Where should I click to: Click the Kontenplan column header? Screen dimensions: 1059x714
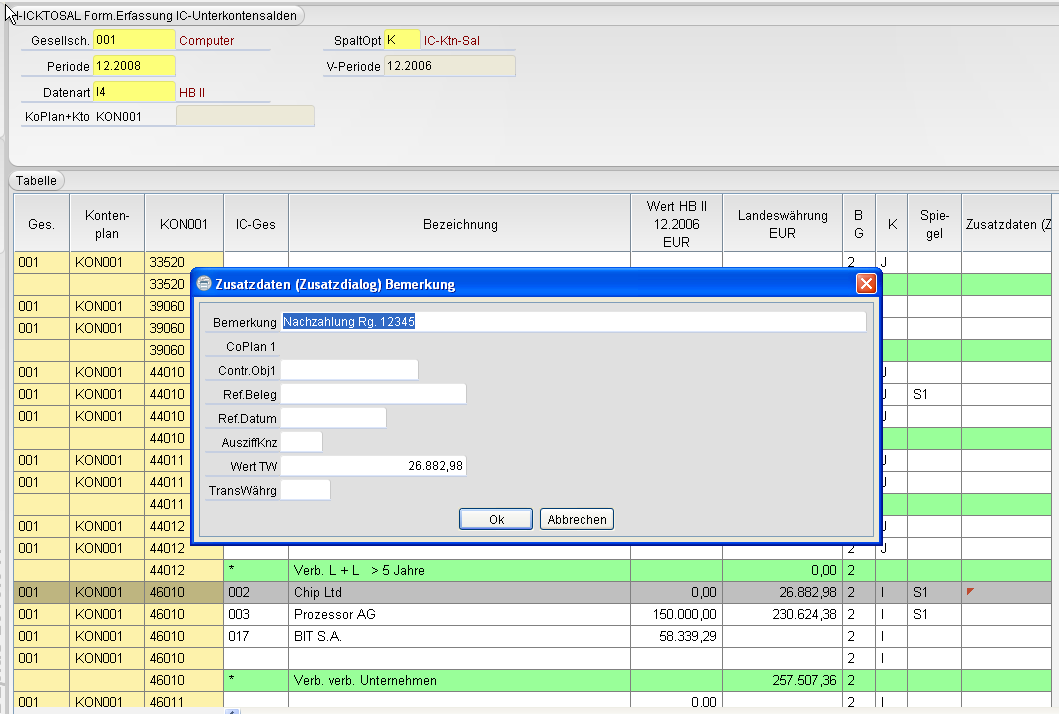click(x=107, y=224)
